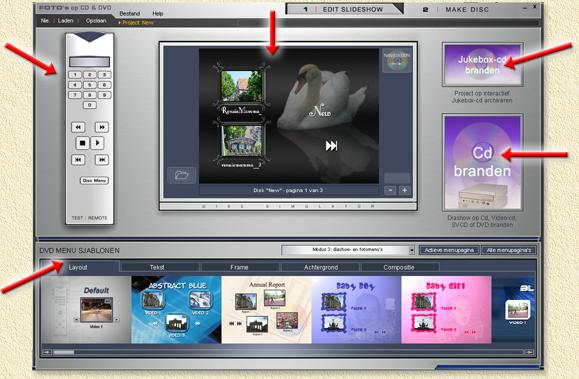Click number 6 on the remote keypad

click(x=105, y=85)
